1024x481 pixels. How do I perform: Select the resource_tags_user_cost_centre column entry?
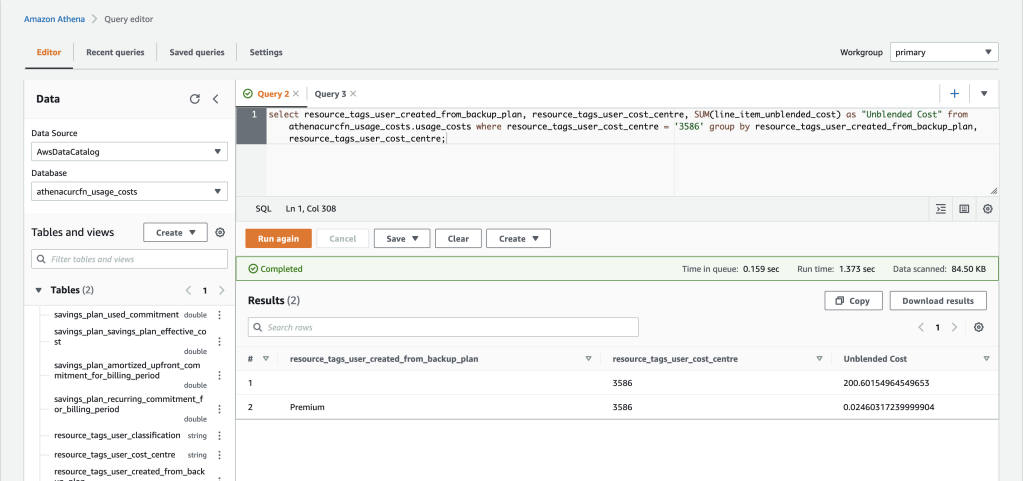[x=115, y=454]
